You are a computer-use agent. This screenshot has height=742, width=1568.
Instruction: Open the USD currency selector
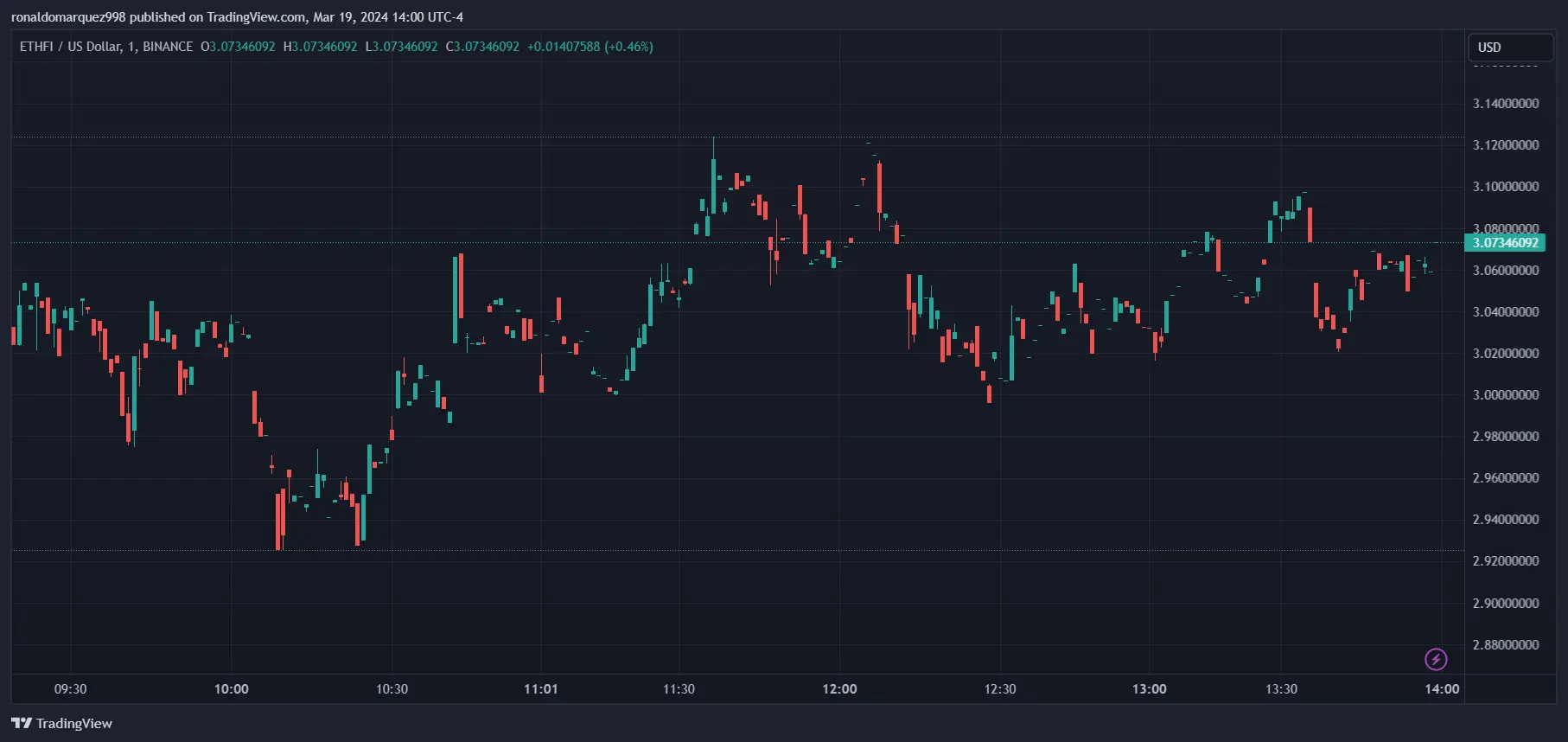[x=1510, y=48]
